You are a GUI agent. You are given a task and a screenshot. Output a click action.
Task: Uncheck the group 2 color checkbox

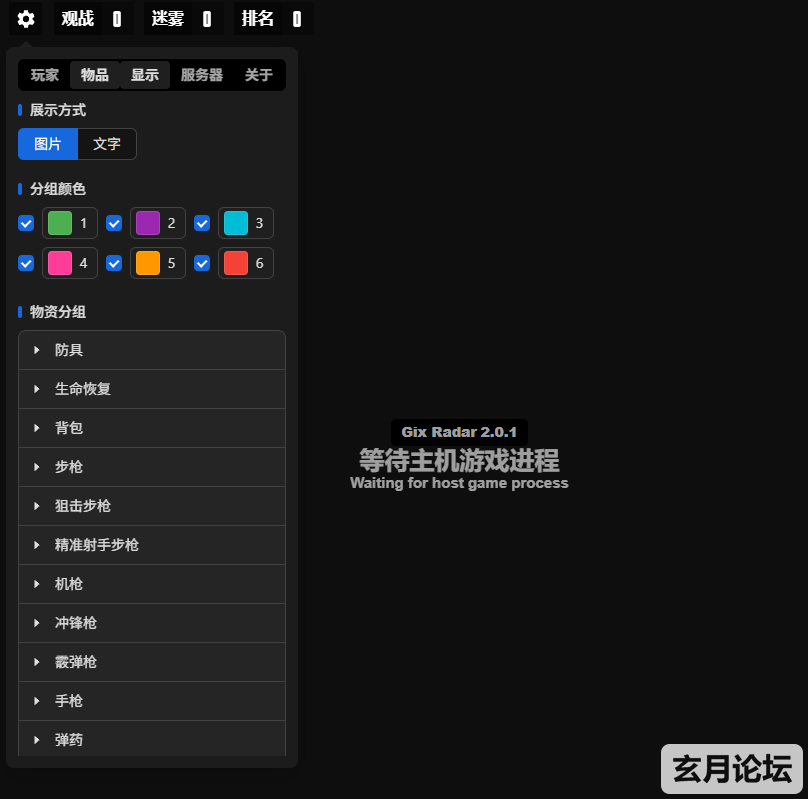tap(114, 223)
